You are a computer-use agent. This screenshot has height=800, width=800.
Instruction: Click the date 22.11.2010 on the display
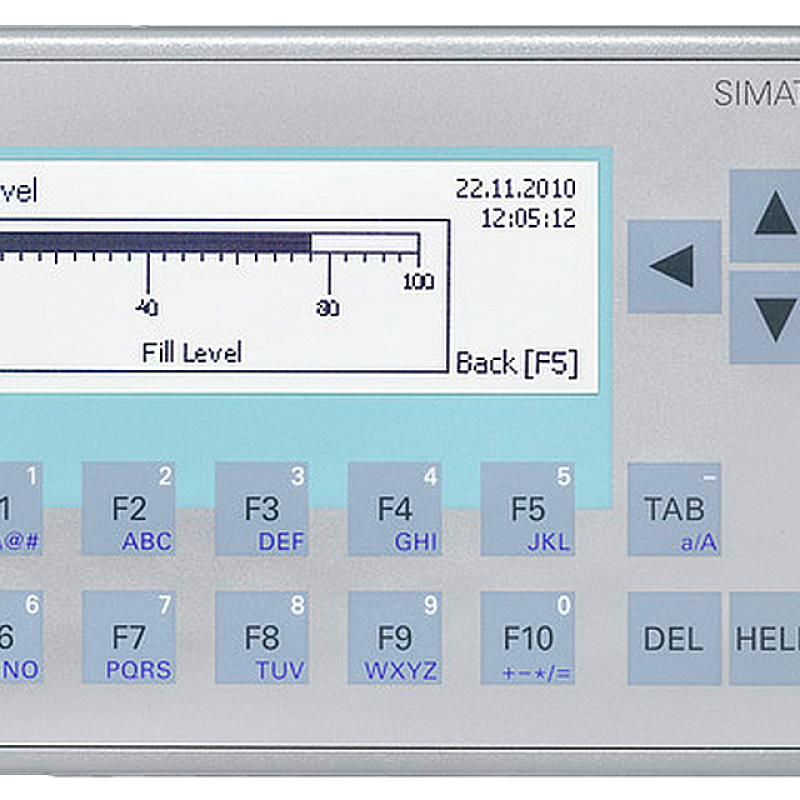[x=515, y=189]
